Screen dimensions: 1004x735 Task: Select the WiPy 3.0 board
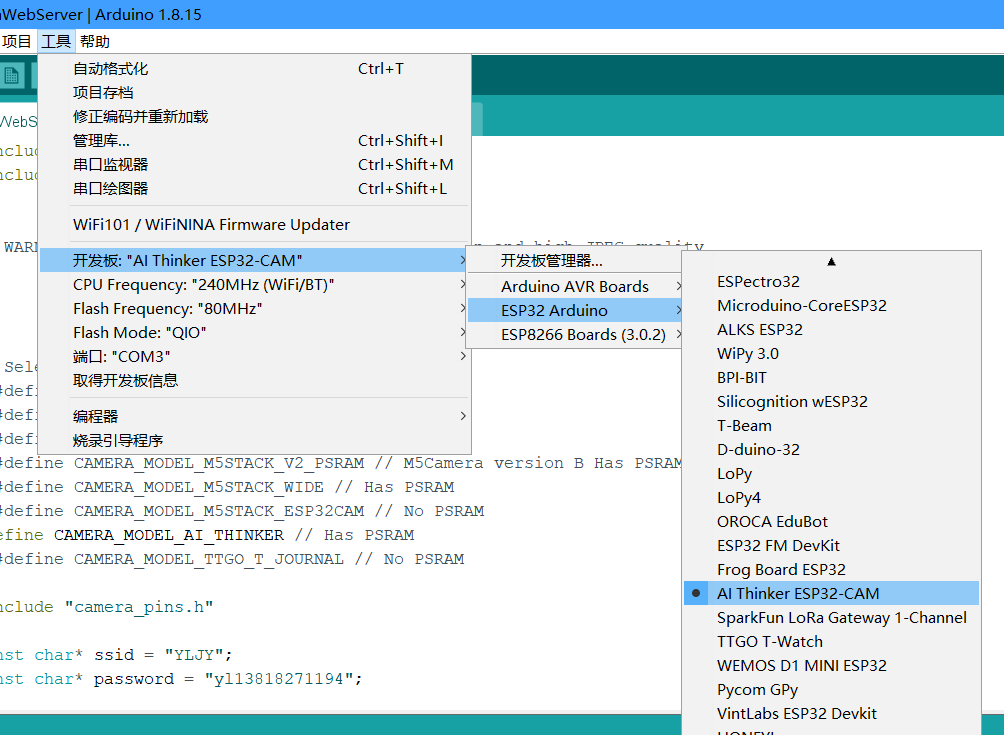831,353
